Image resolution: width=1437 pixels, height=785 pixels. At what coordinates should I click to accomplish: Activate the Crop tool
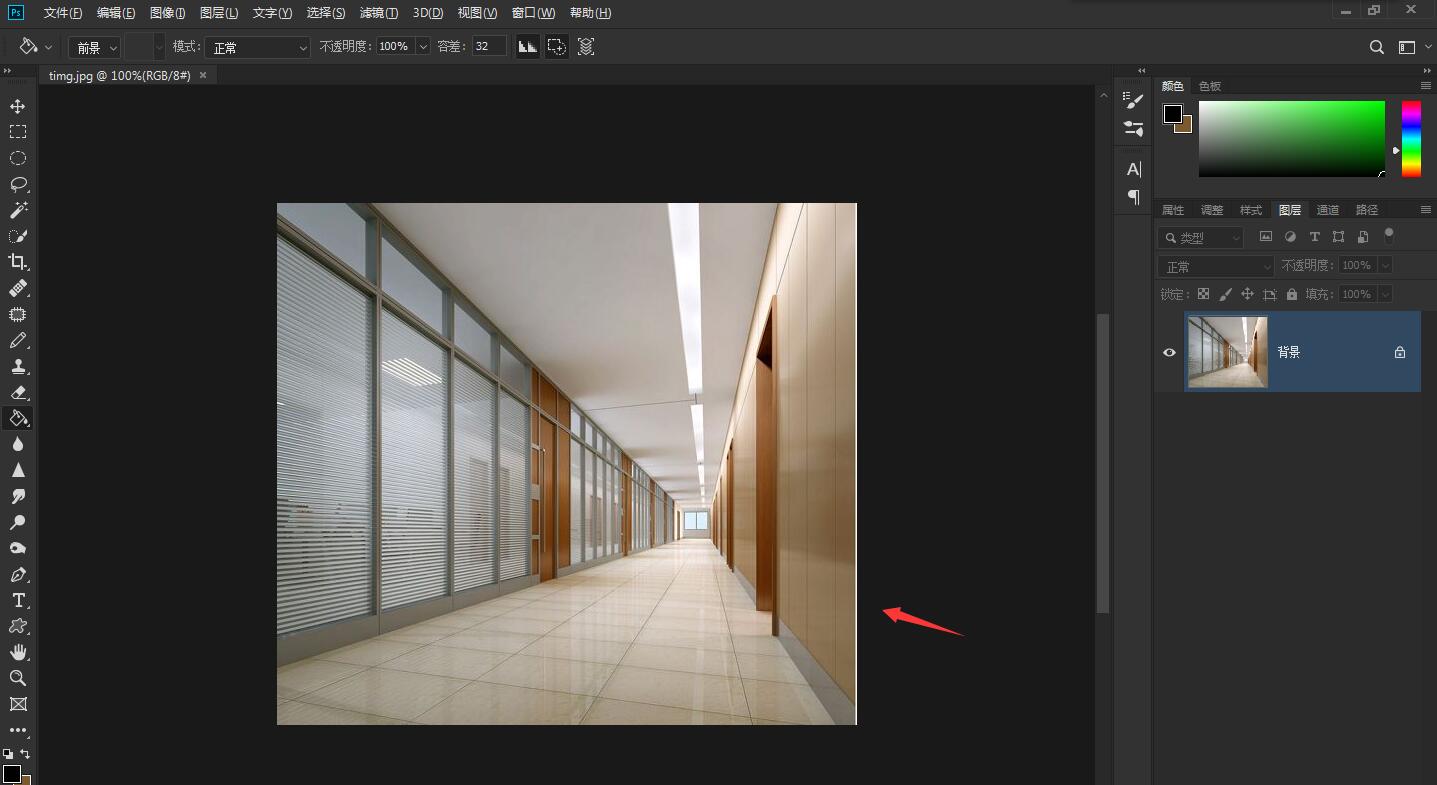click(x=18, y=262)
